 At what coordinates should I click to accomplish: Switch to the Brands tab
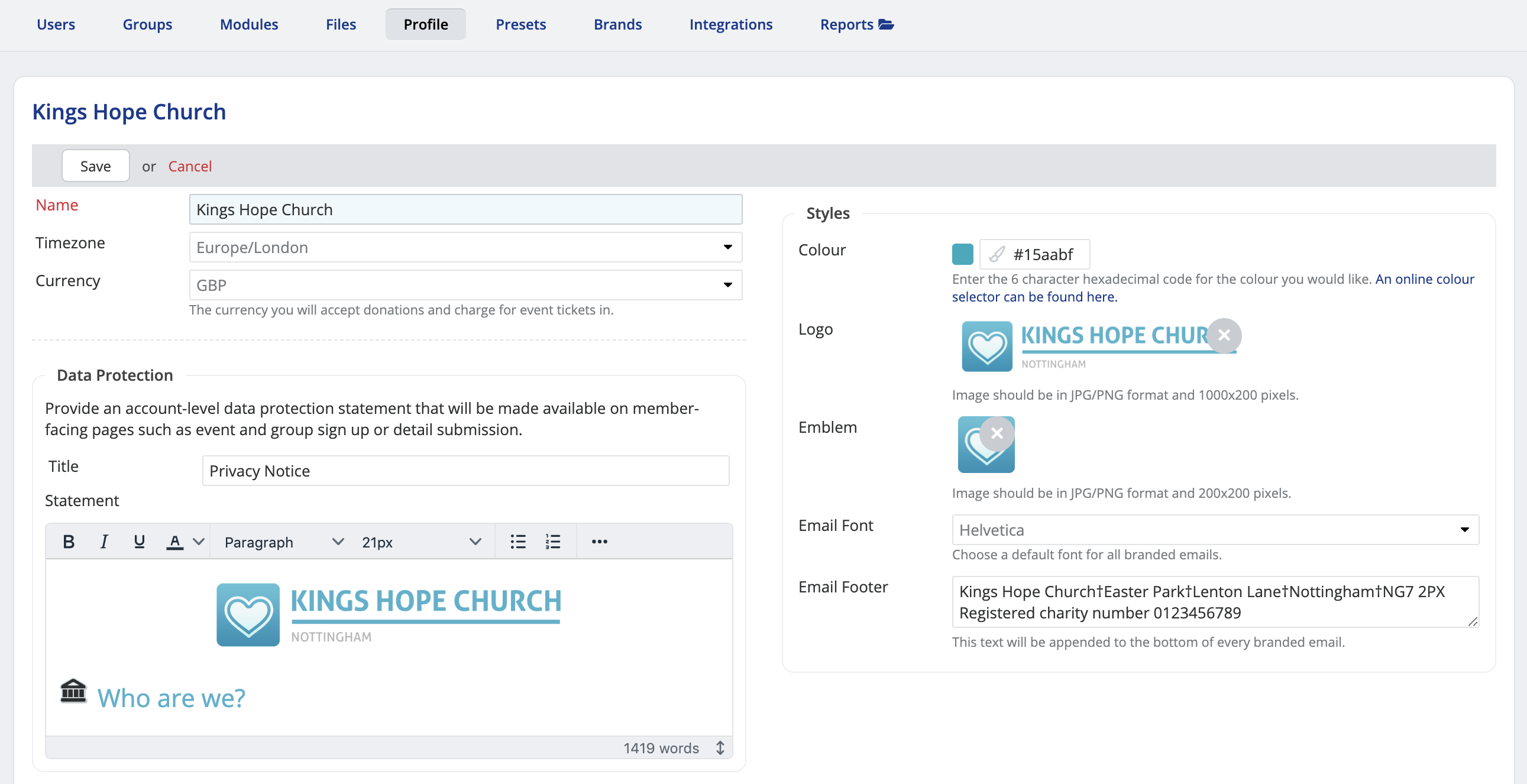click(x=617, y=24)
